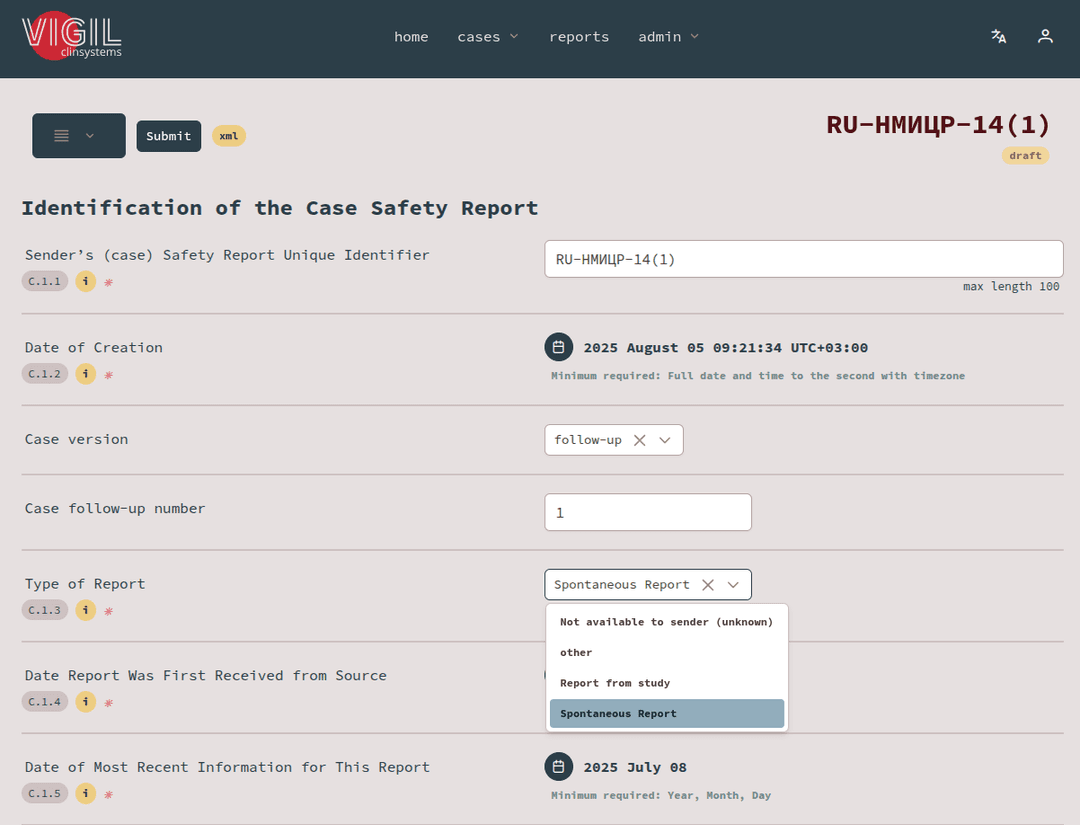
Task: Select 'Not available to sender (unknown)' option
Action: 667,622
